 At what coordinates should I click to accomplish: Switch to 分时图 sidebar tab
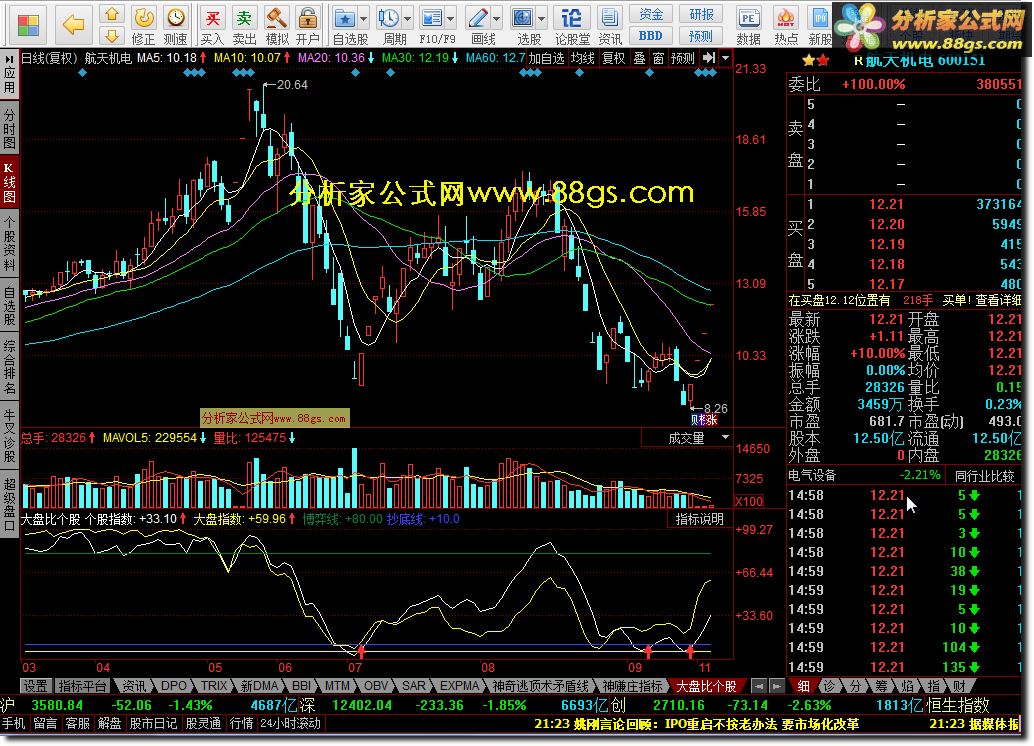[x=9, y=129]
